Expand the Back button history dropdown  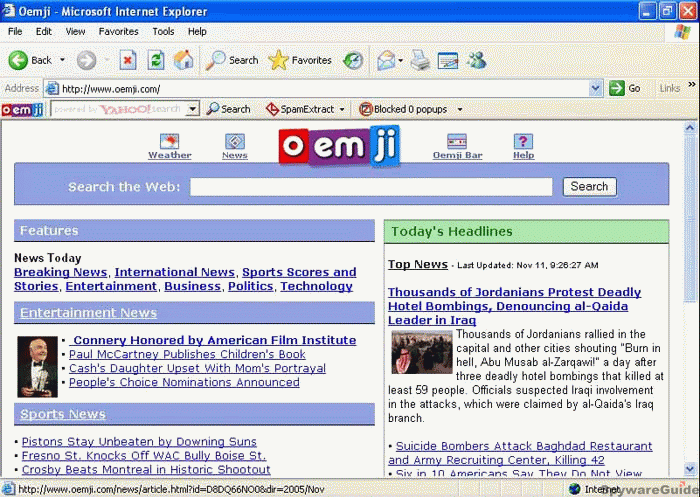[x=62, y=60]
